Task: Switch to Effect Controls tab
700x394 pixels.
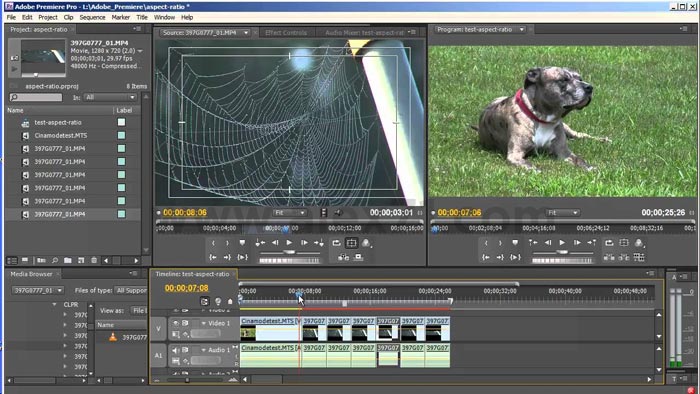Action: click(x=286, y=33)
